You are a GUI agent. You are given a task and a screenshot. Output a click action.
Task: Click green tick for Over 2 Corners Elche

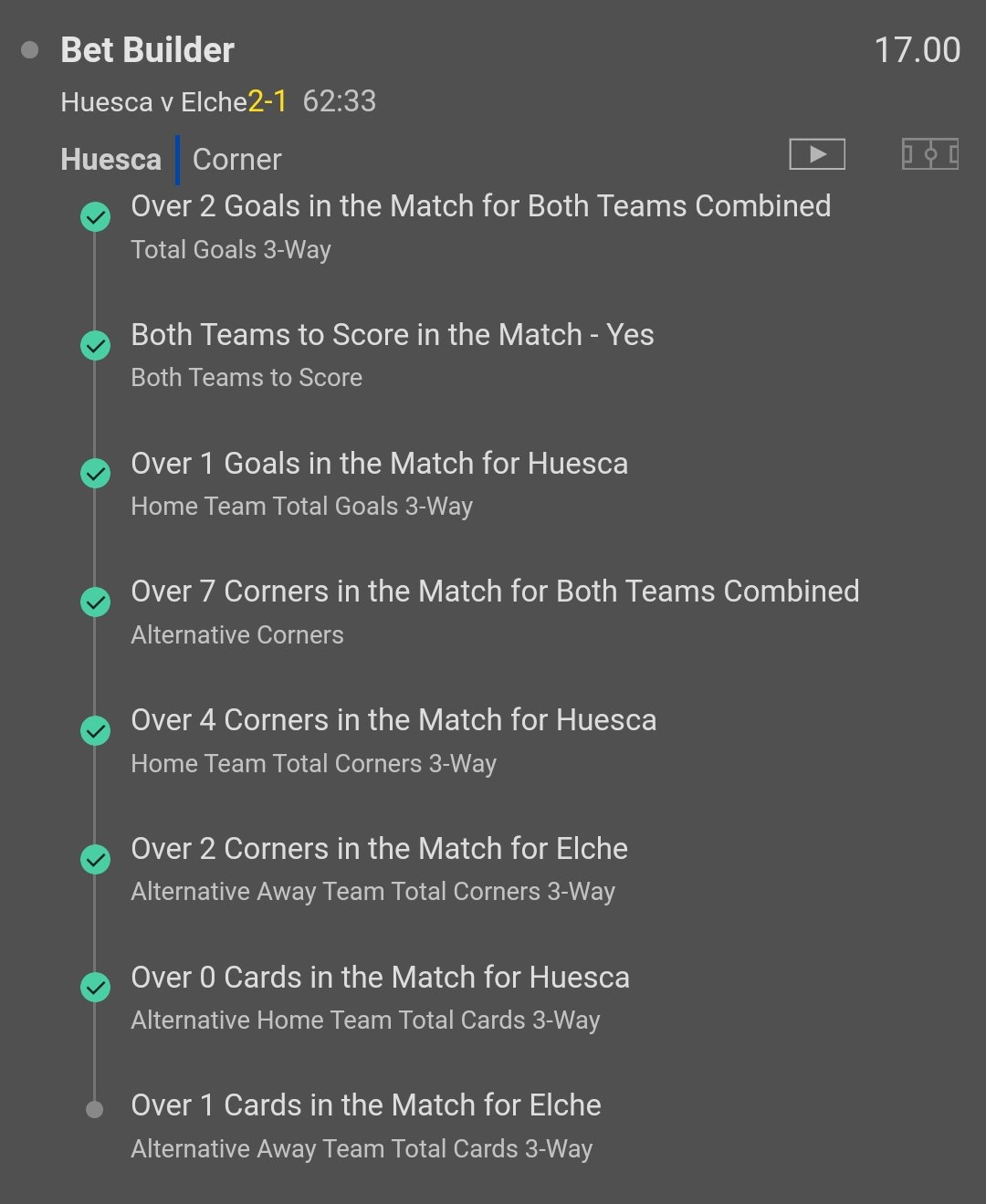tap(95, 860)
